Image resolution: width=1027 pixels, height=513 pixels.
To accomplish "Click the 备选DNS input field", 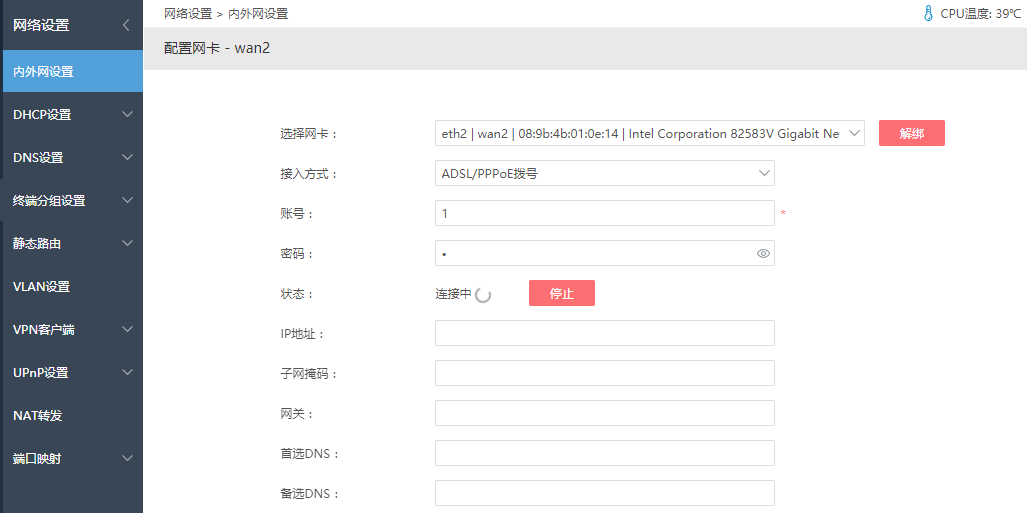I will (605, 493).
